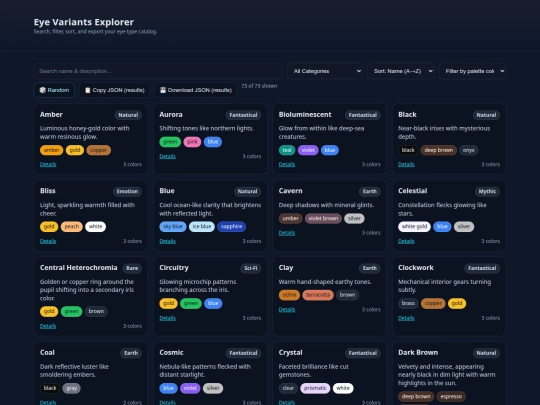Viewport: 540px width, 405px height.
Task: Click the copper chip on Amber card
Action: pos(98,150)
